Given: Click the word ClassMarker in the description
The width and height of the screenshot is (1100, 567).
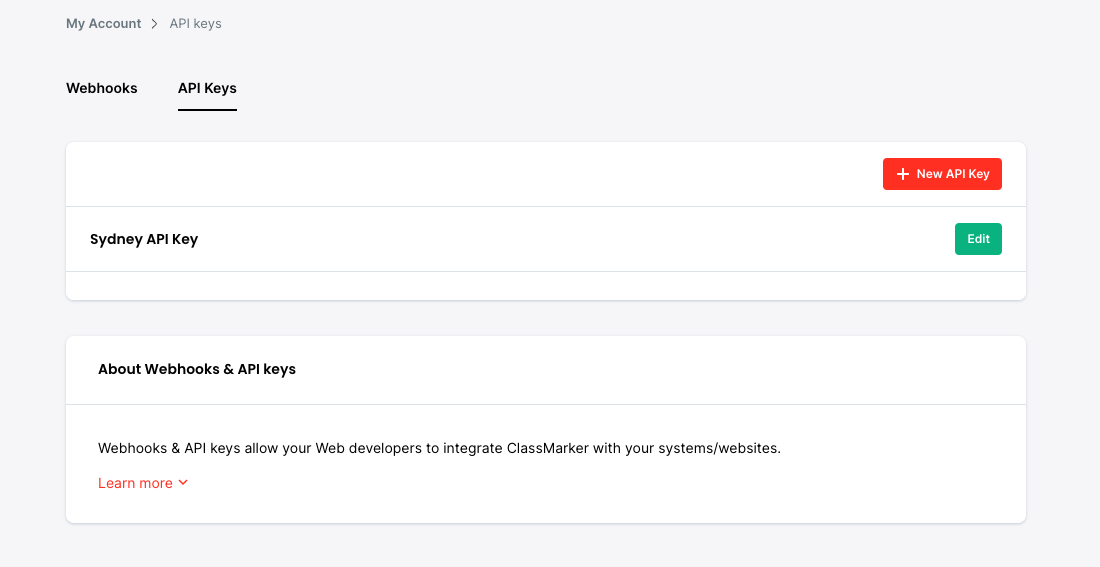Looking at the screenshot, I should pyautogui.click(x=548, y=448).
